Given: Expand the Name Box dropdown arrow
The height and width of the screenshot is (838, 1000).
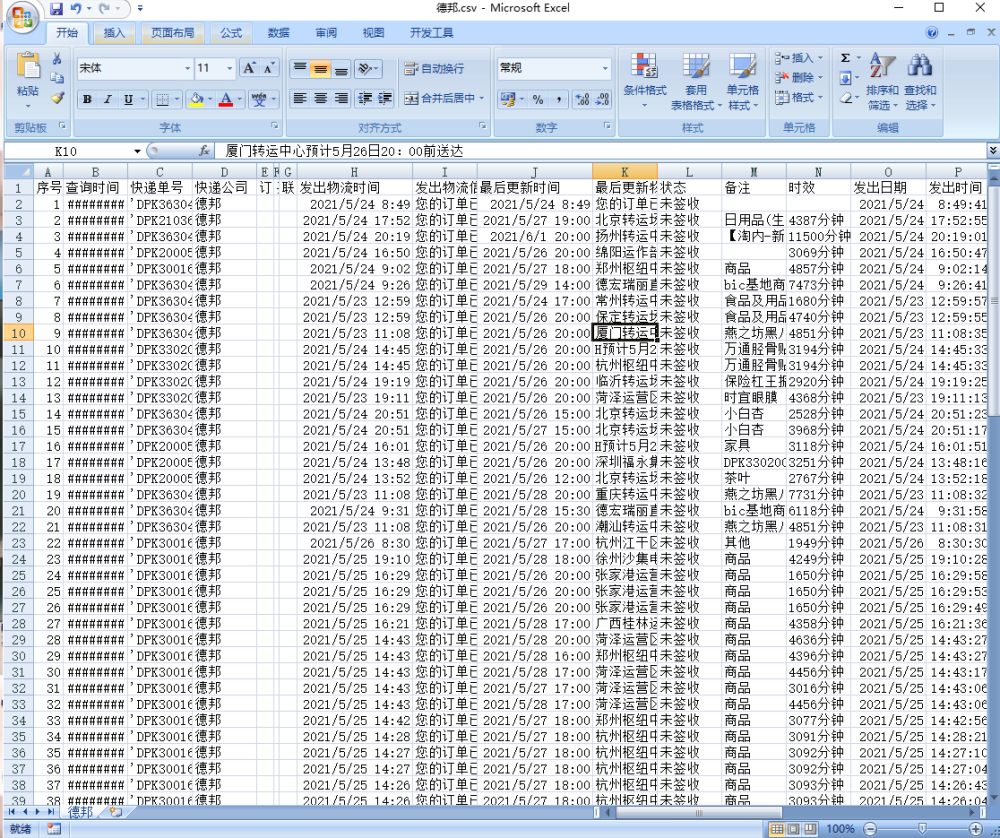Looking at the screenshot, I should tap(137, 151).
